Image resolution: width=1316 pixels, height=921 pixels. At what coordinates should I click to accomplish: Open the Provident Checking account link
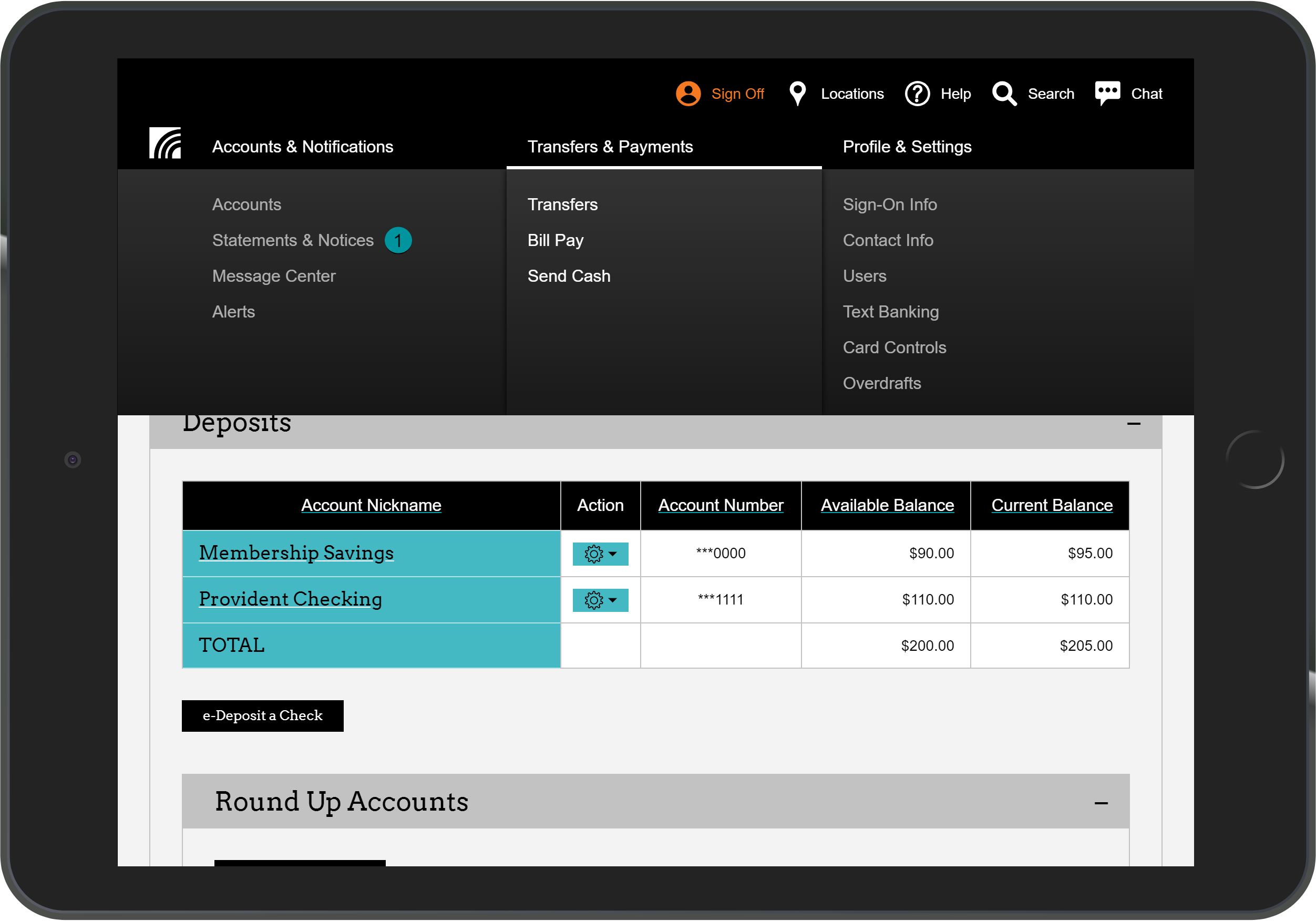click(x=290, y=599)
